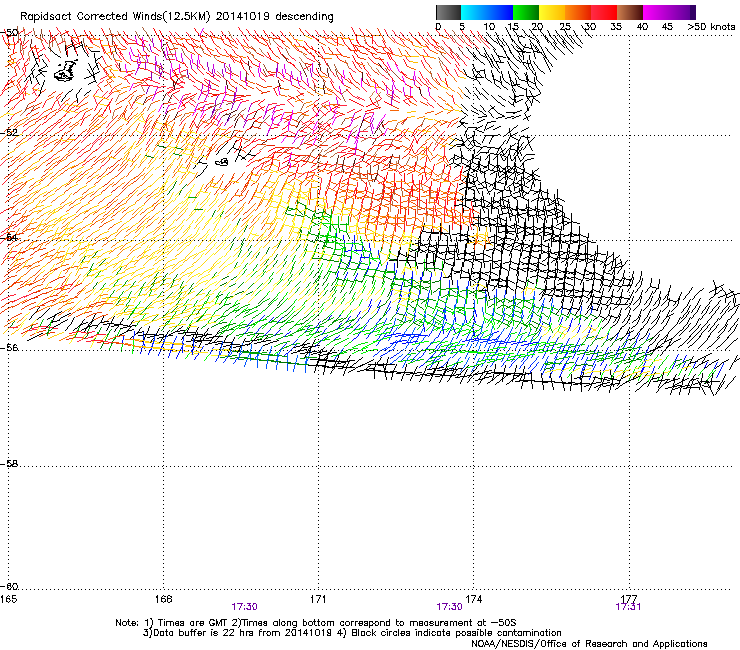Select the yellow 20-25 knots legend swatch
This screenshot has height=650, width=740.
(x=552, y=12)
